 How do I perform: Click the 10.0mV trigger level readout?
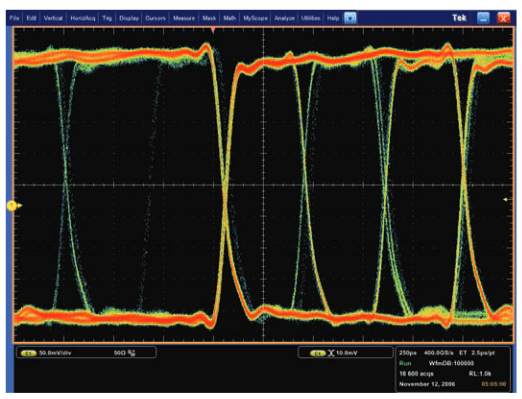pyautogui.click(x=346, y=353)
